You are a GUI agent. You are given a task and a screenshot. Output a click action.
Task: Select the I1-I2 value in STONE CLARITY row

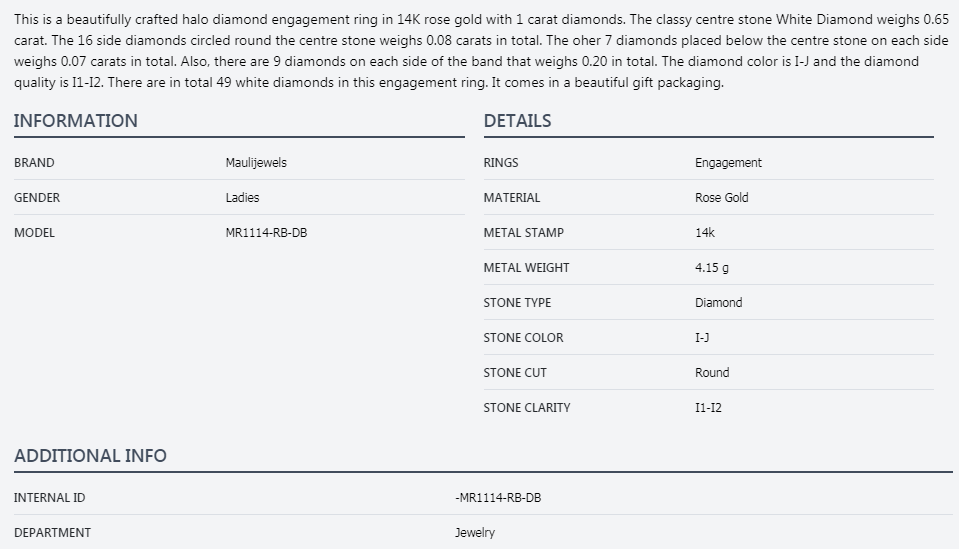708,408
